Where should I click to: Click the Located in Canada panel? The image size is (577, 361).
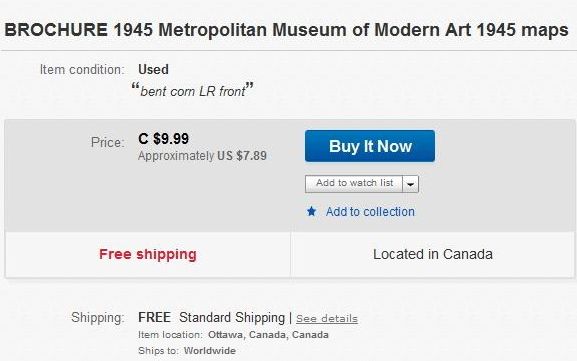pos(433,254)
